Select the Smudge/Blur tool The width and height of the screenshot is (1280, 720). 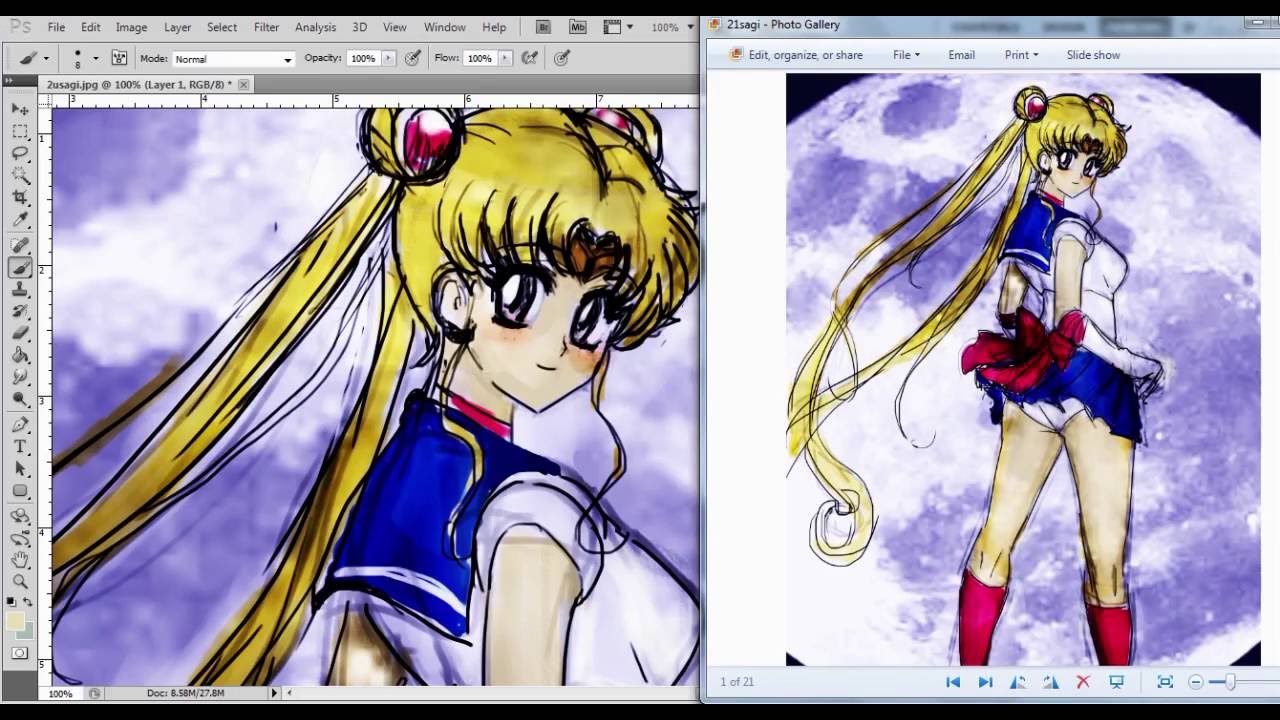pyautogui.click(x=20, y=377)
